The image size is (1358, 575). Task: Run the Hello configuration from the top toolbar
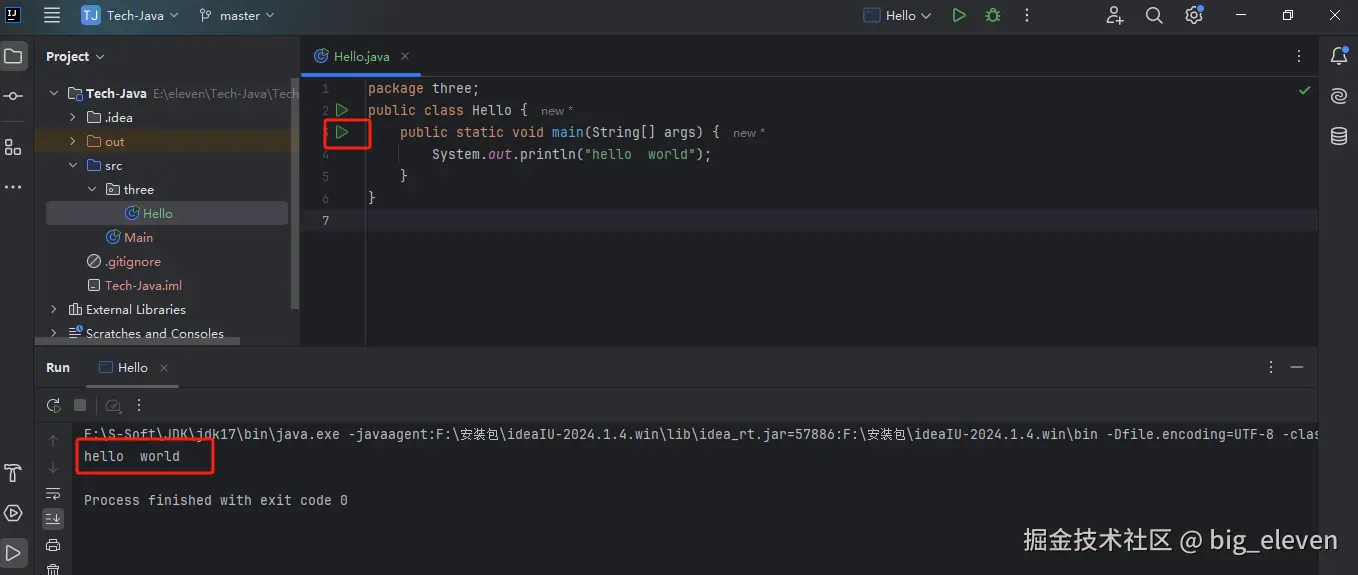959,16
